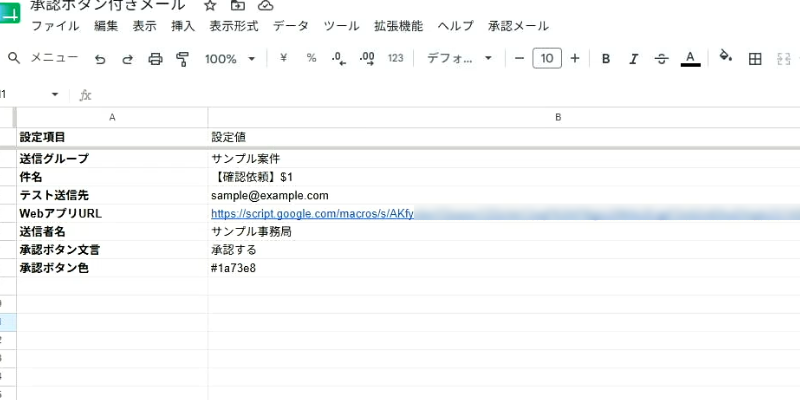Open more number formats 123
The height and width of the screenshot is (400, 800).
(395, 58)
